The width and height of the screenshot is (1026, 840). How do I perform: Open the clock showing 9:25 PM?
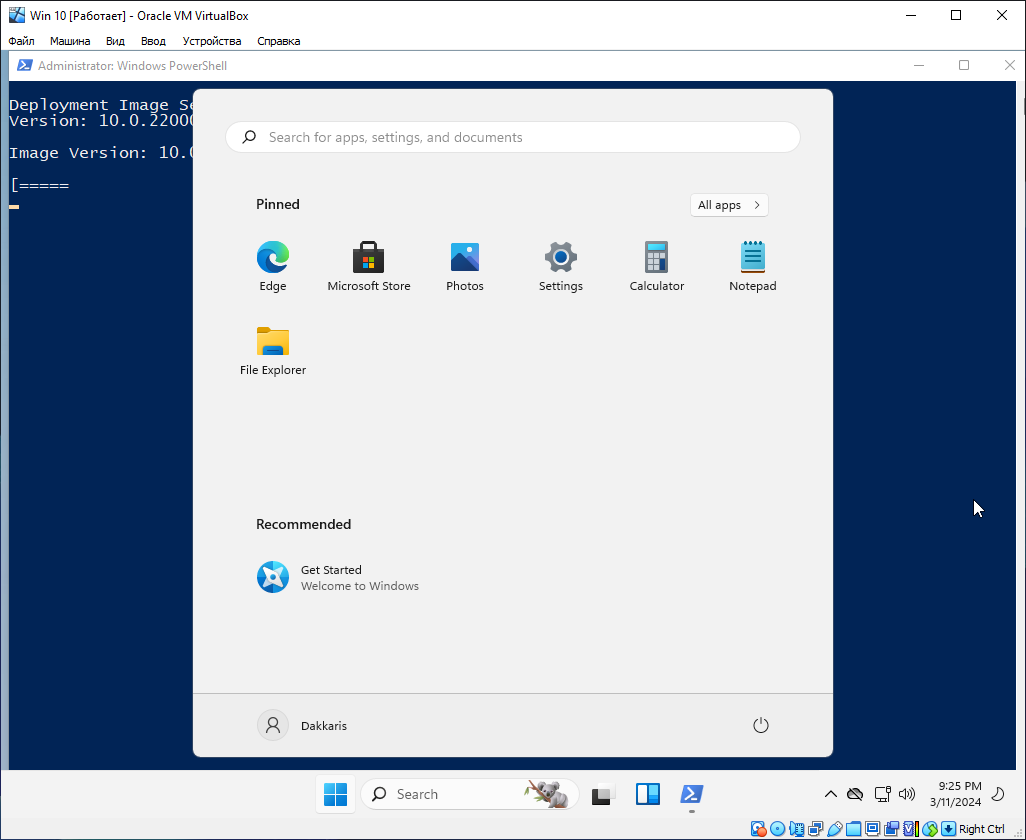(955, 794)
